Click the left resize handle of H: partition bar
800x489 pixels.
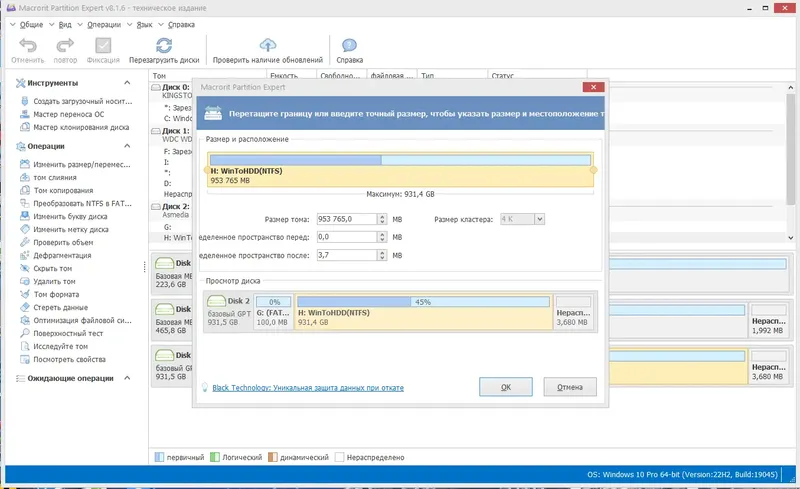click(207, 170)
